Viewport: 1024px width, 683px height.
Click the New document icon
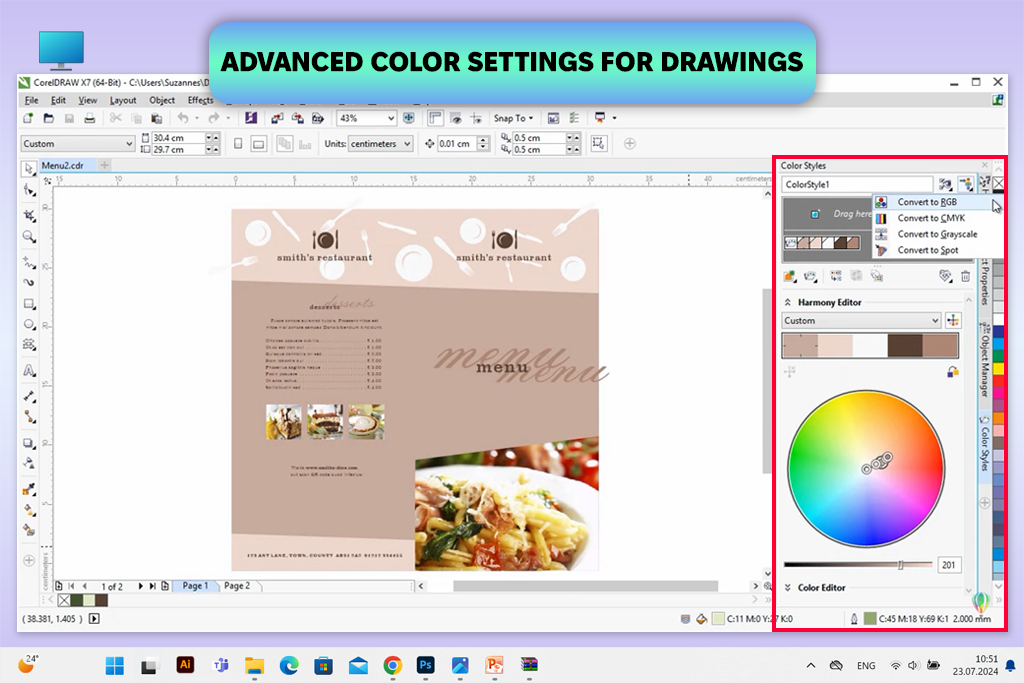(28, 118)
